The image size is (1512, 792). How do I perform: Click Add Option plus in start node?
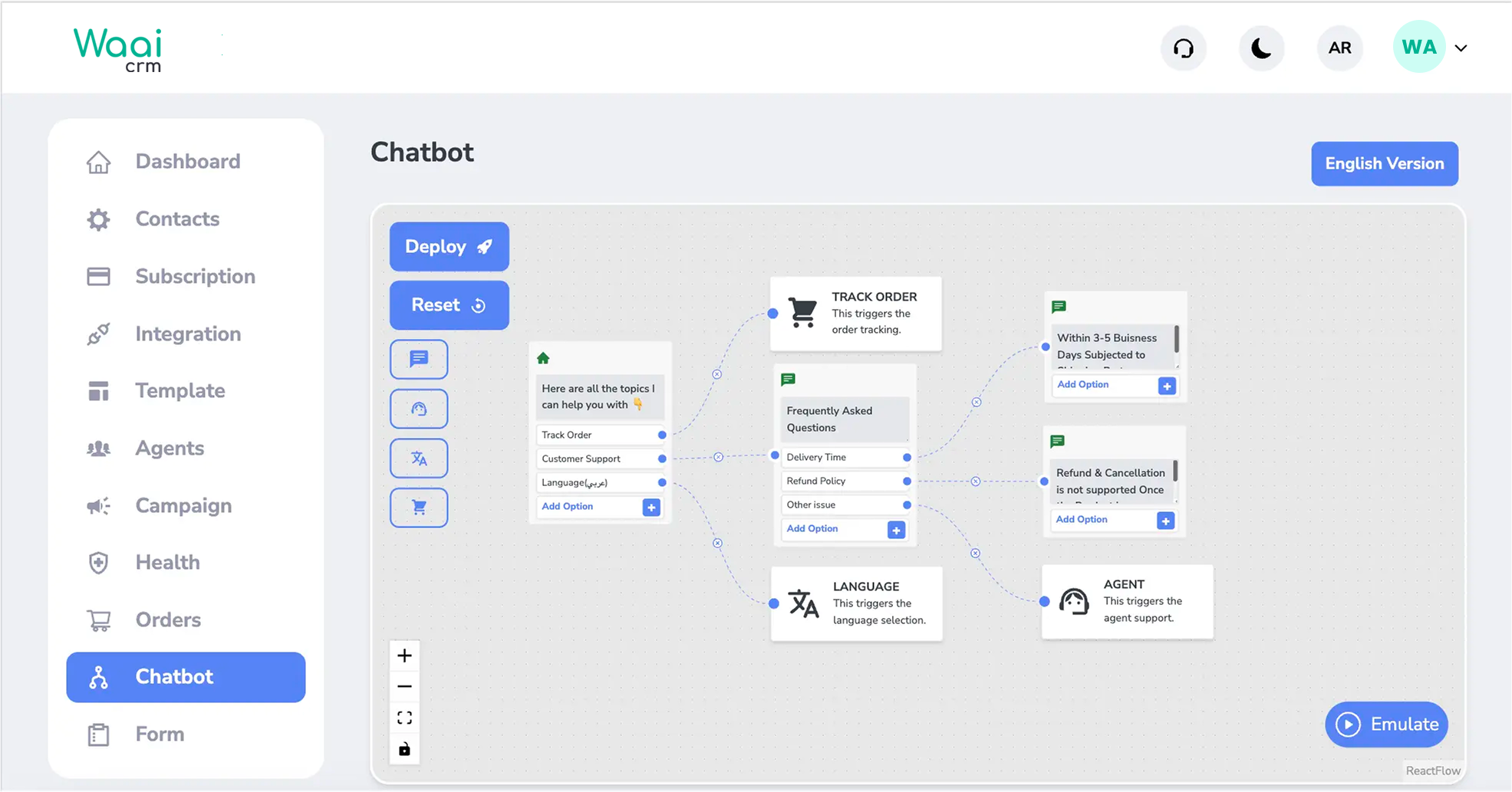pos(651,508)
